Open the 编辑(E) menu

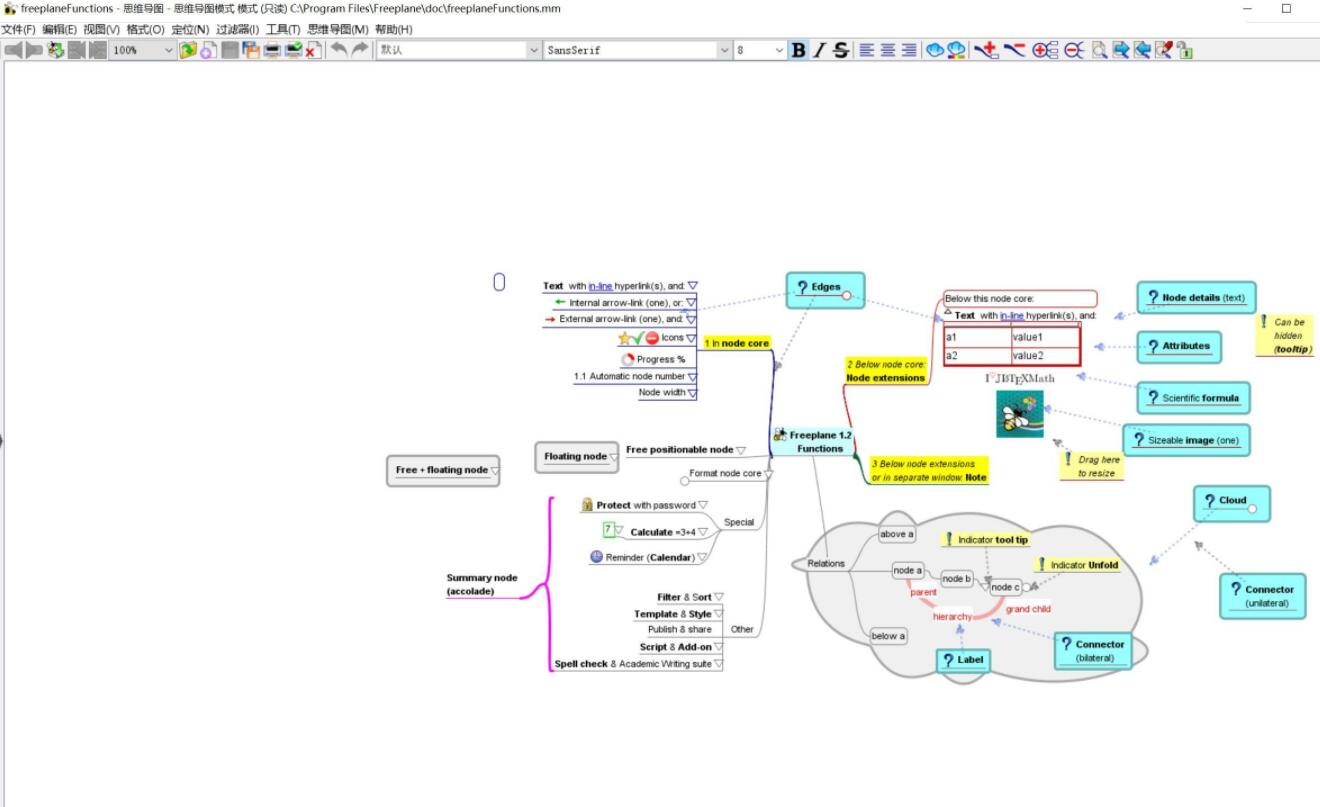coord(59,29)
